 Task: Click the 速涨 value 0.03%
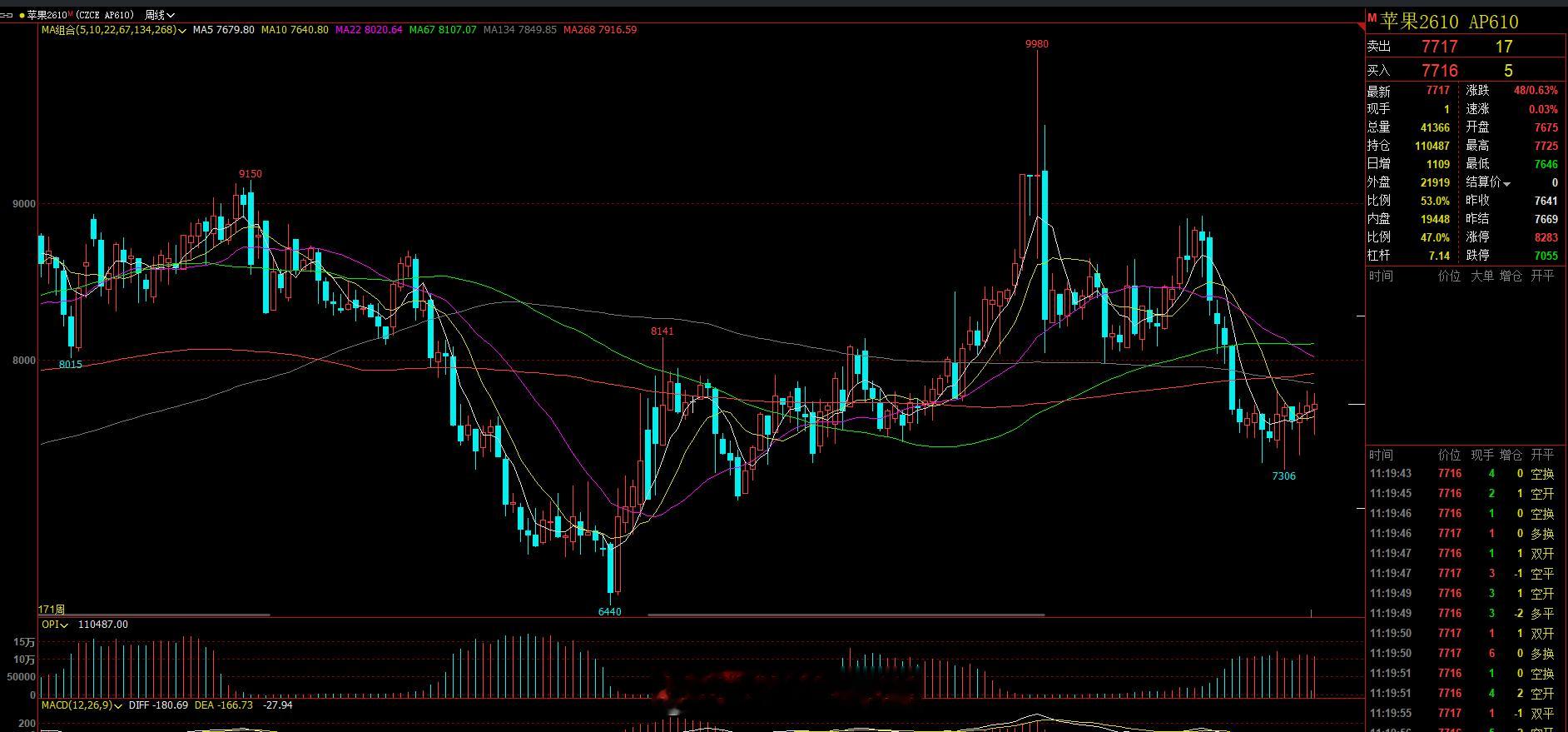1543,110
